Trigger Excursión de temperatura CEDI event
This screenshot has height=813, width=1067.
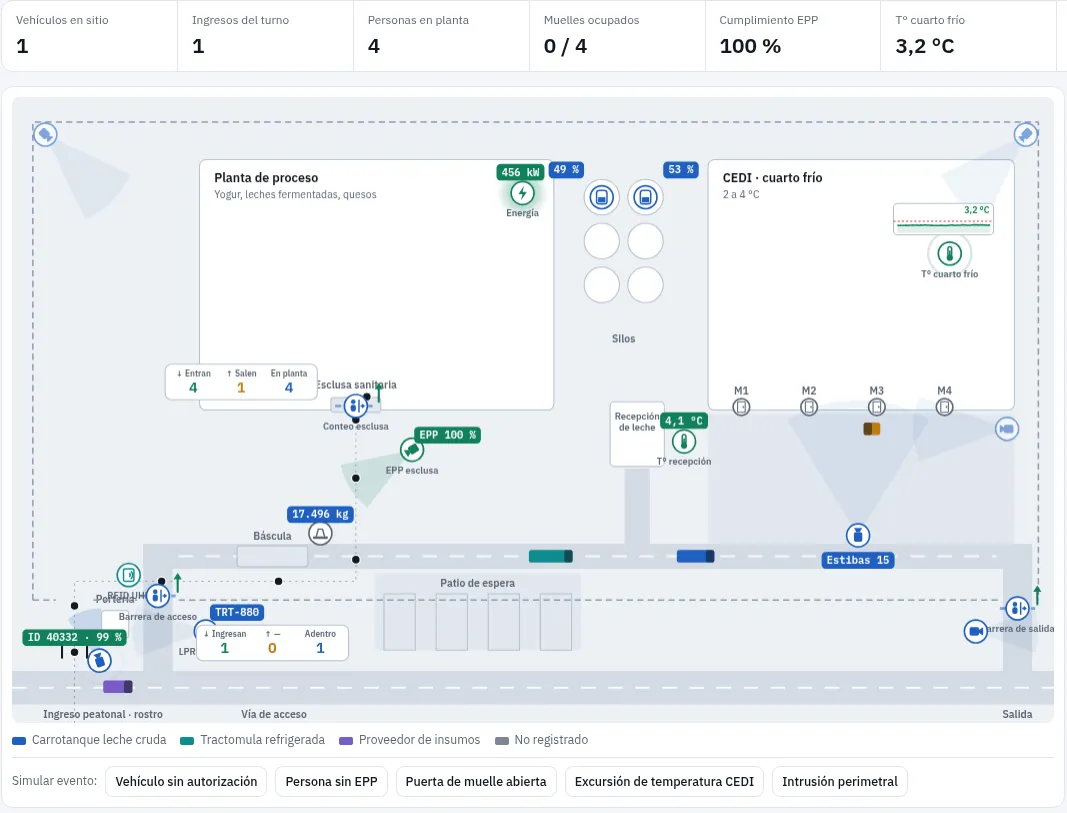pos(664,782)
